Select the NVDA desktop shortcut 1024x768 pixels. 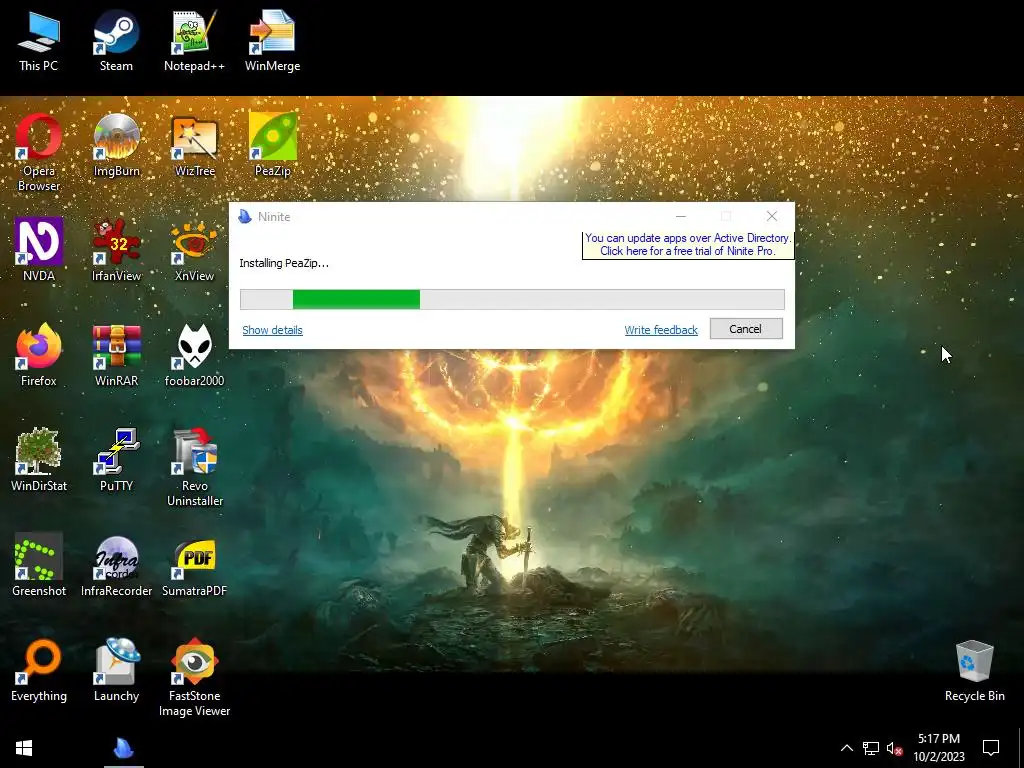click(39, 250)
